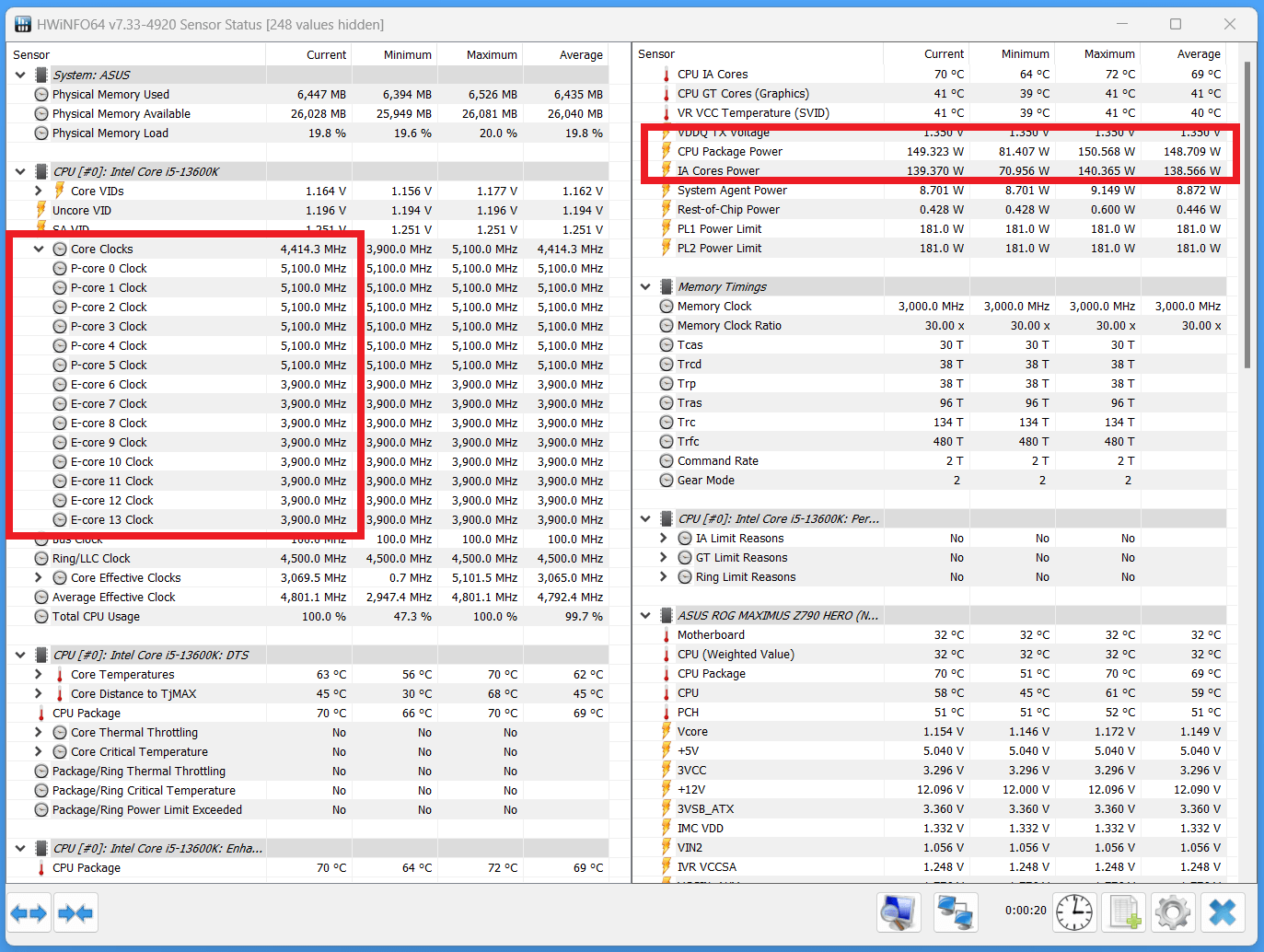Select the IA Cores Power row
This screenshot has width=1264, height=952.
(x=930, y=171)
